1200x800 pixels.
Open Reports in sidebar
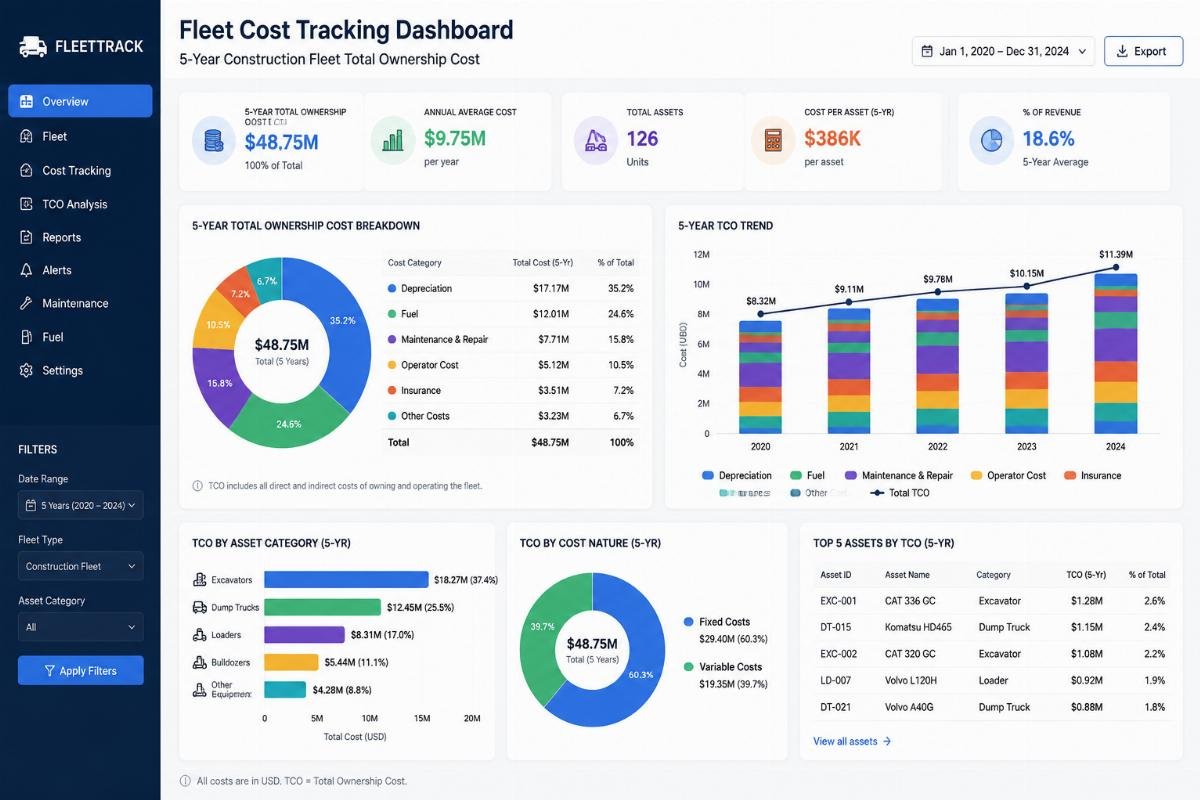[80, 237]
